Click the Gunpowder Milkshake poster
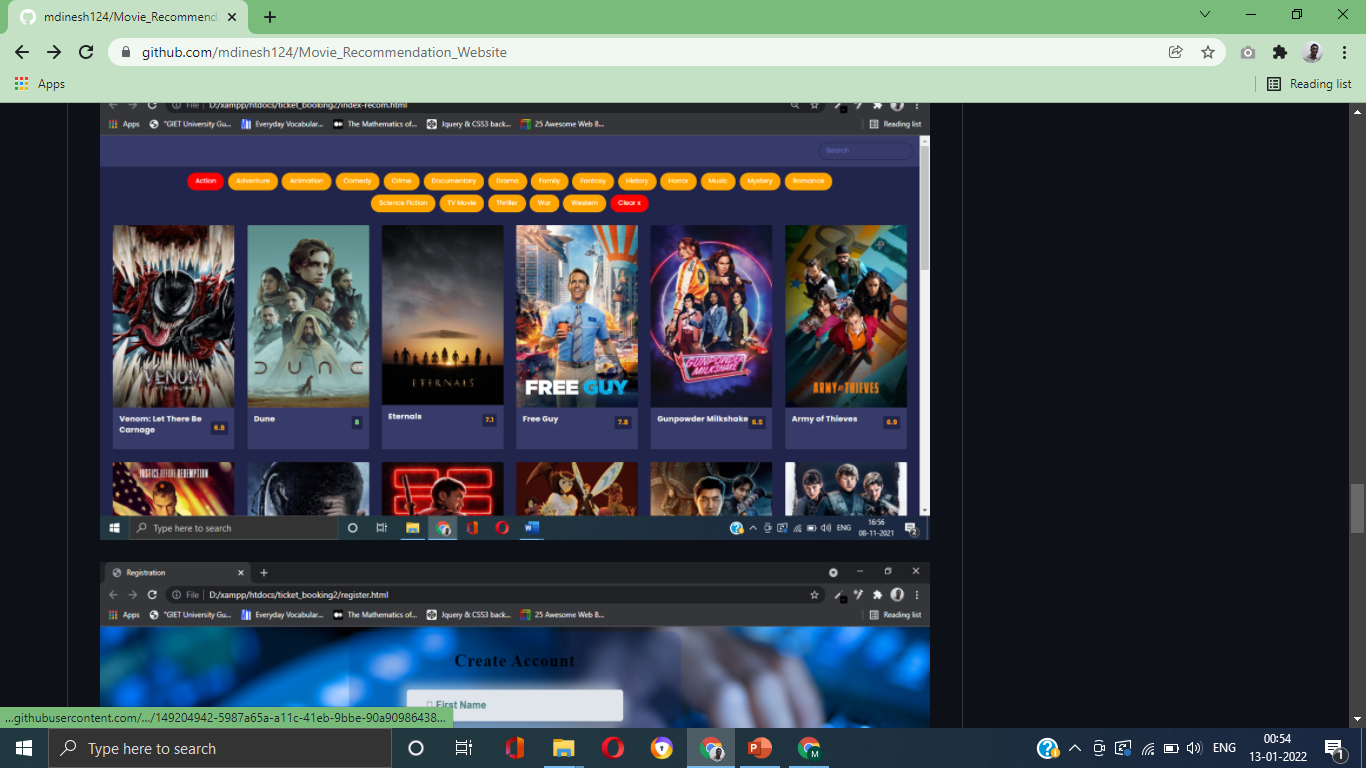This screenshot has width=1366, height=768. point(711,316)
